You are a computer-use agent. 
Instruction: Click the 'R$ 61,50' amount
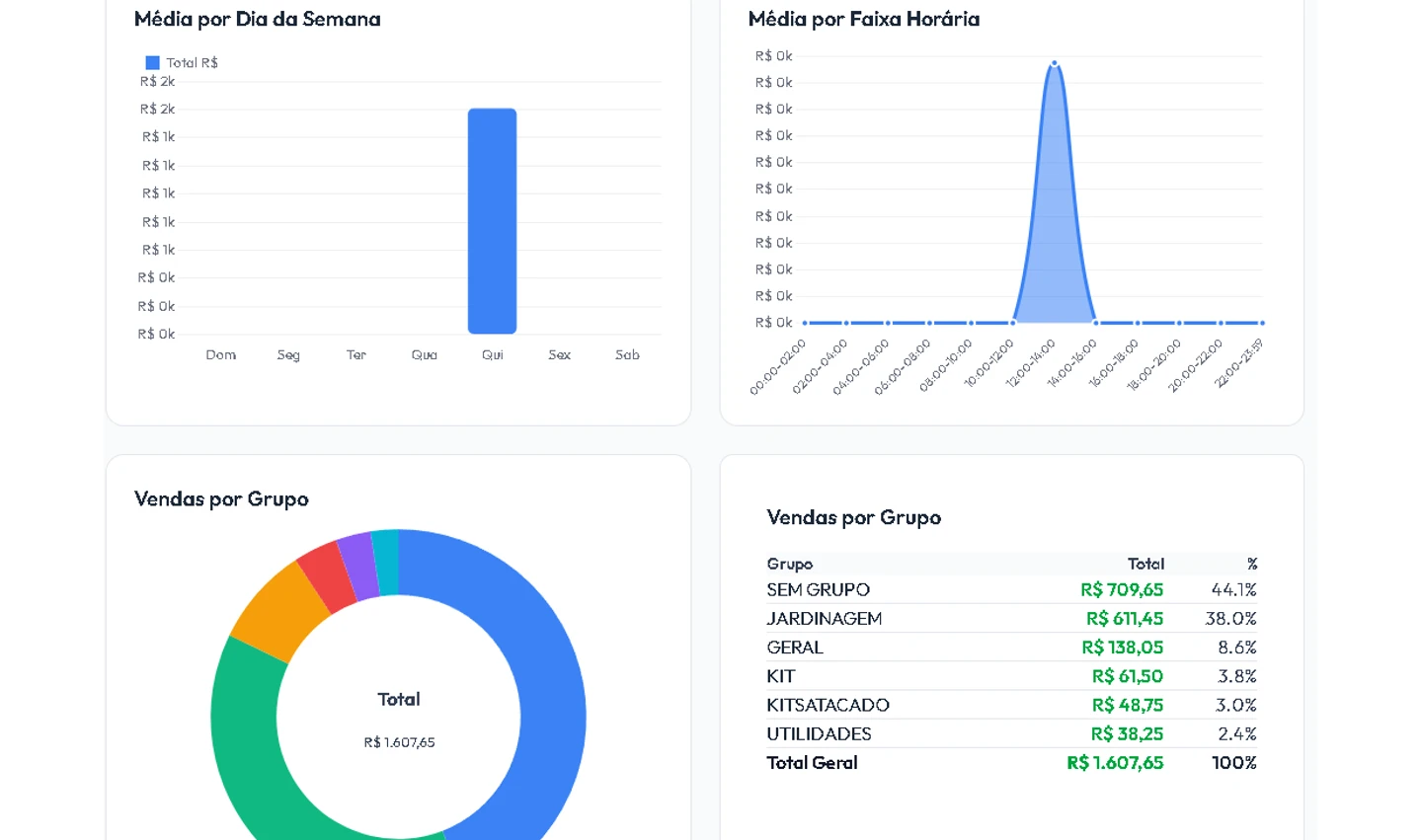click(x=1128, y=676)
